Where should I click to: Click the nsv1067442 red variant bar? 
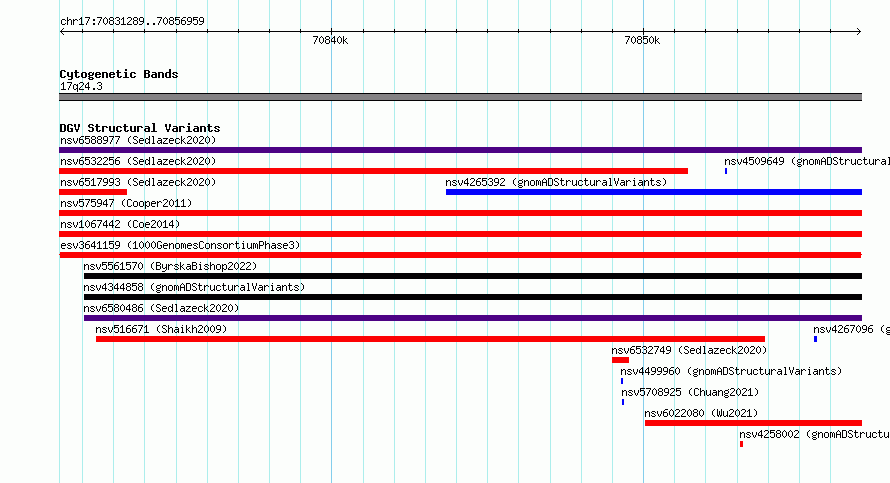[x=460, y=234]
